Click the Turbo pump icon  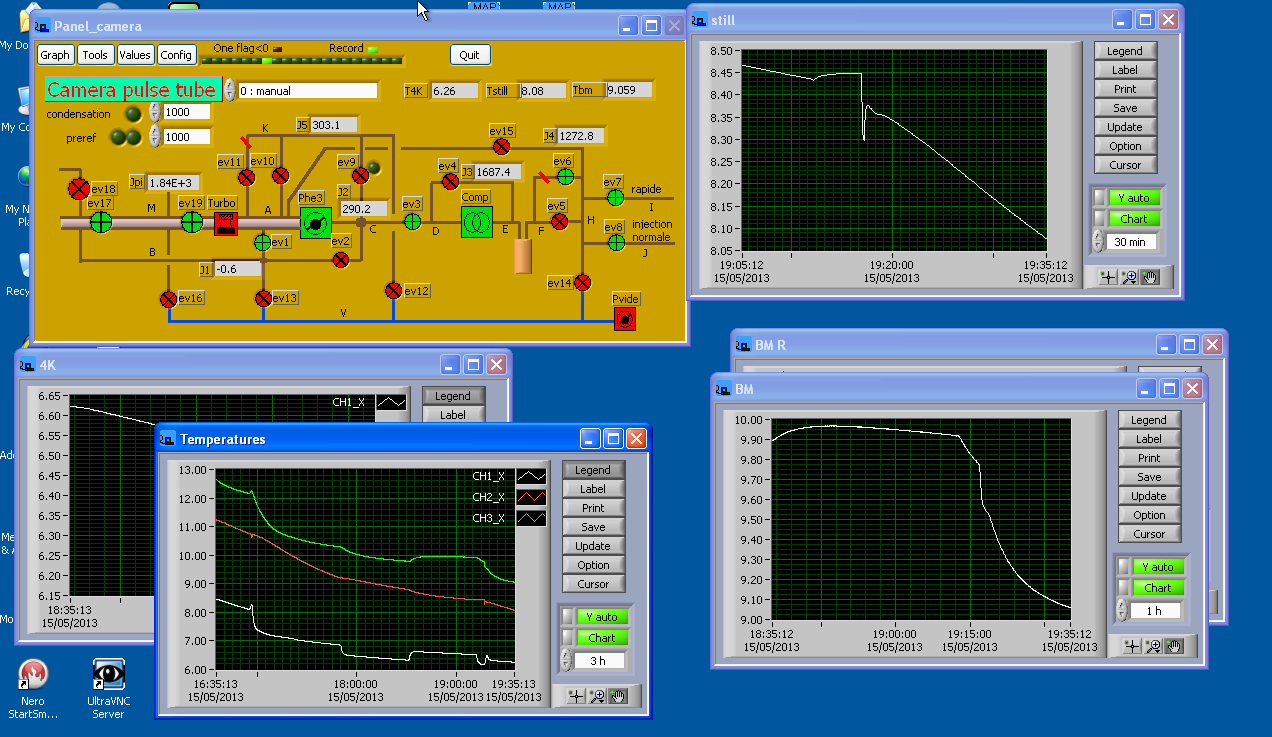coord(226,223)
